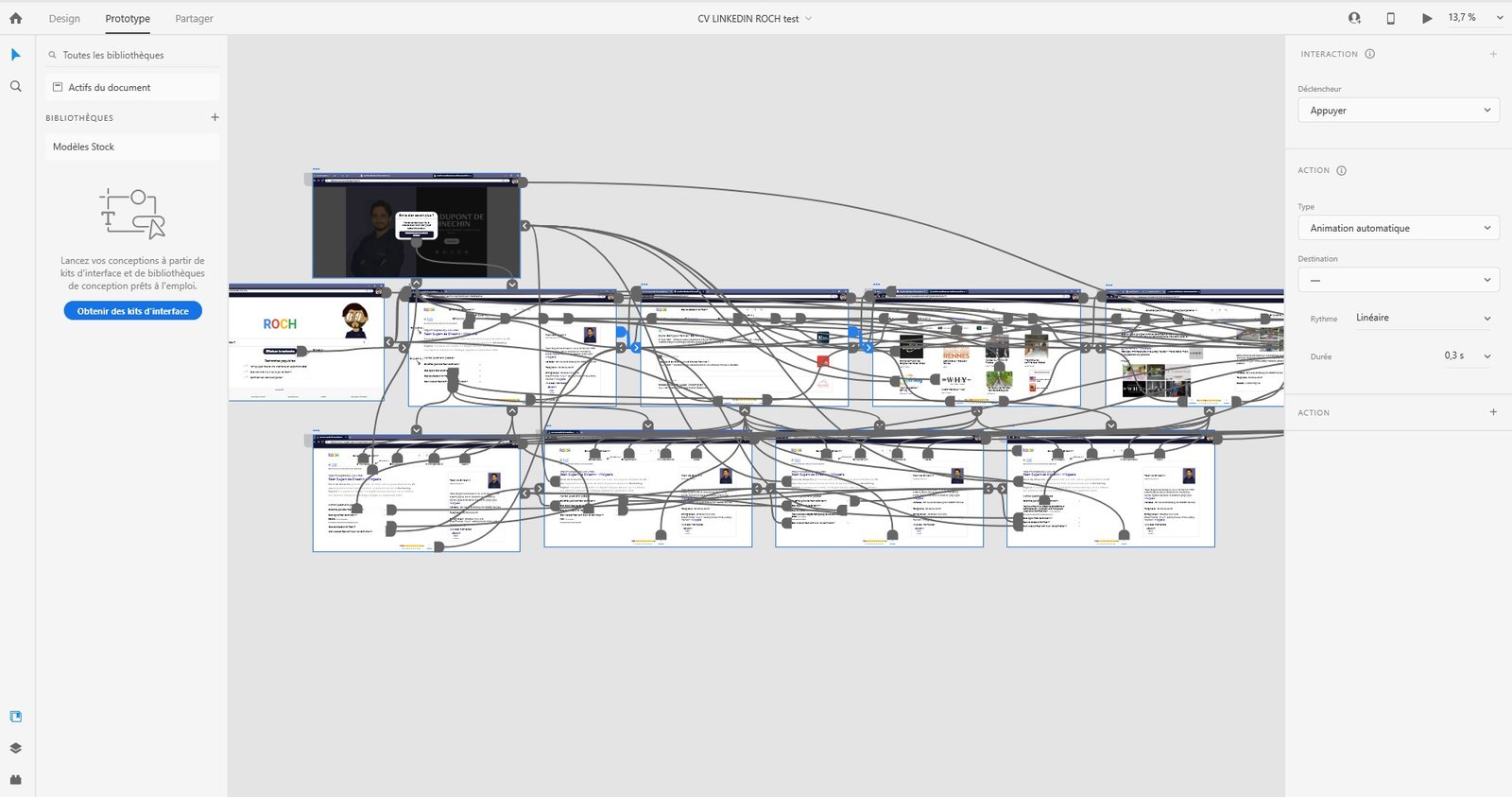Open Actifs du document item
Screen dimensions: 1512x797
click(132, 87)
